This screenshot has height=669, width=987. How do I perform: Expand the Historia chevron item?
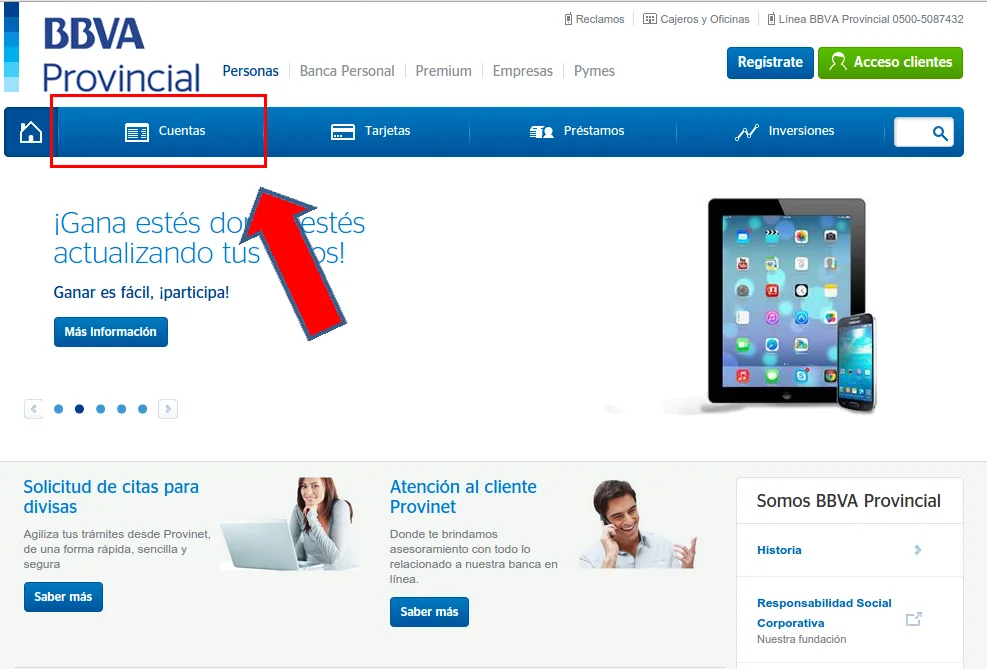click(x=917, y=550)
